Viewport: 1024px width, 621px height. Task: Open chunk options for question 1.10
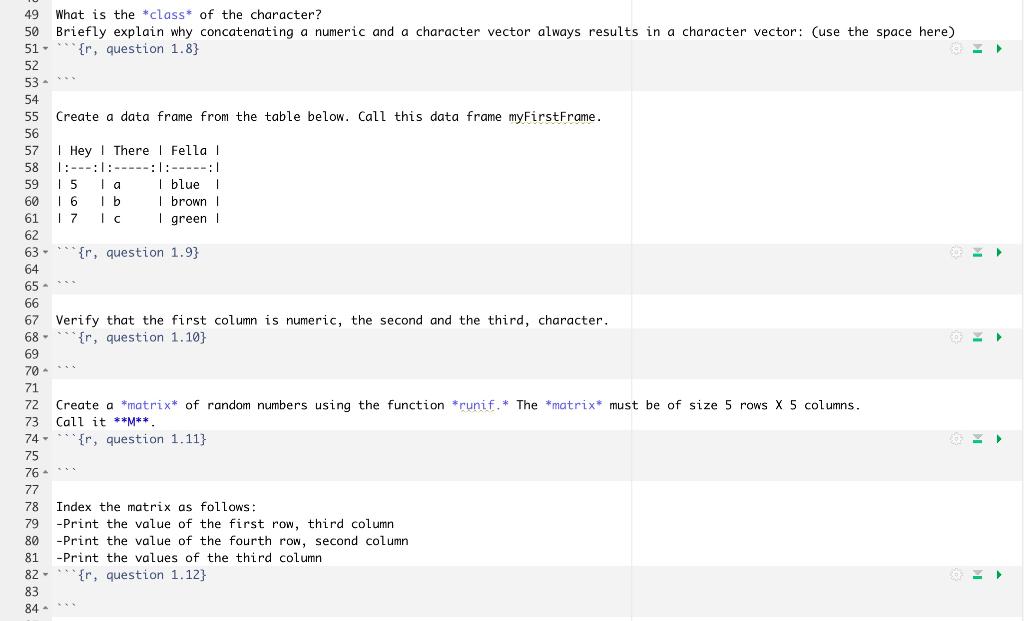tap(956, 338)
